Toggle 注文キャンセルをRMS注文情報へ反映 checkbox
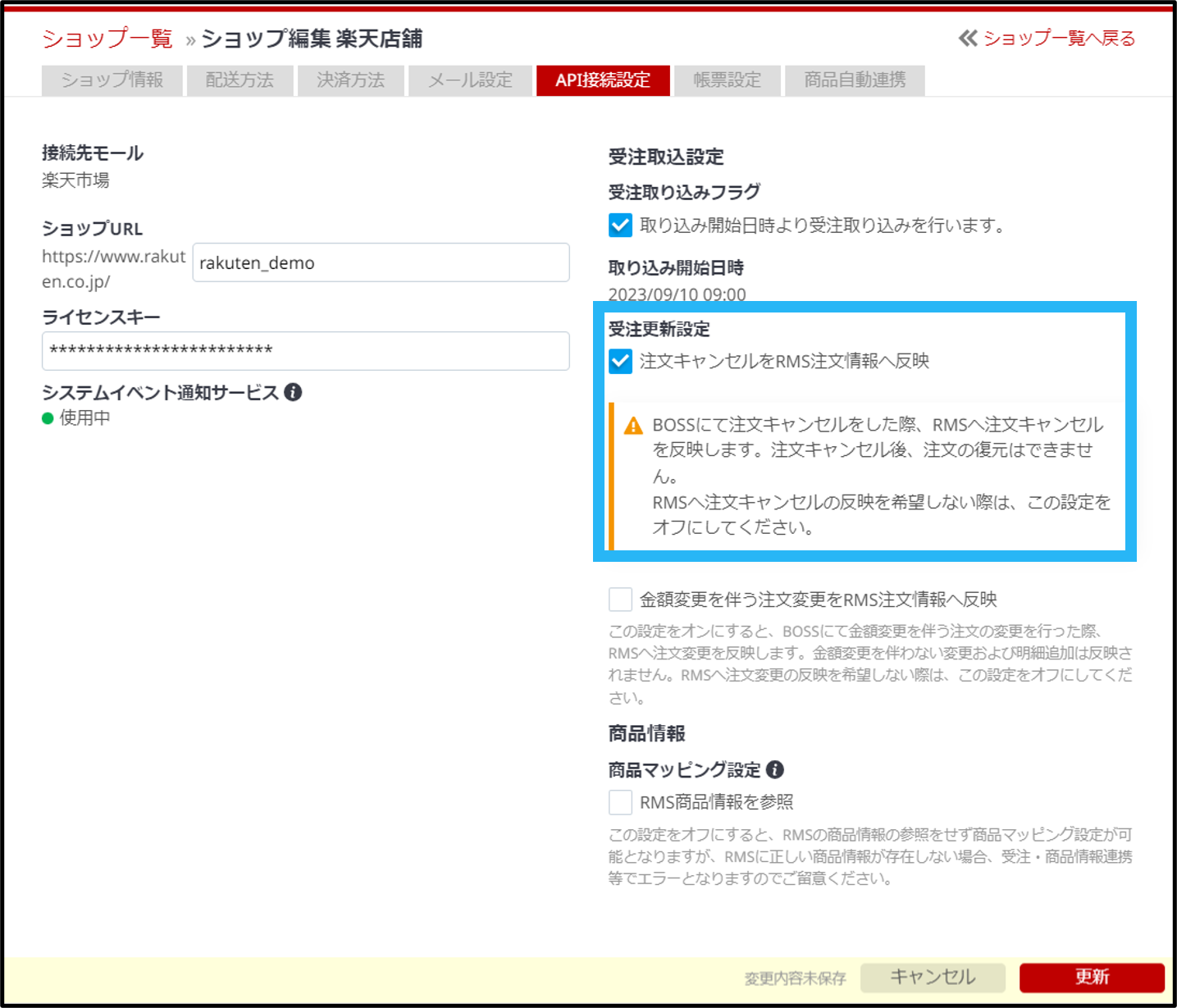 tap(620, 361)
